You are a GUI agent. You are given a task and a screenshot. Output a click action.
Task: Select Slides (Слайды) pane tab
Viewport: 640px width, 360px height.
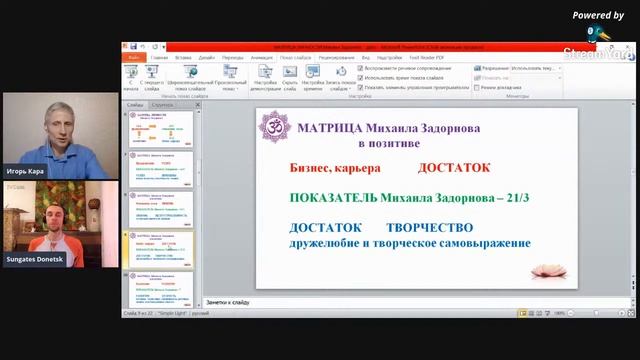coord(135,105)
